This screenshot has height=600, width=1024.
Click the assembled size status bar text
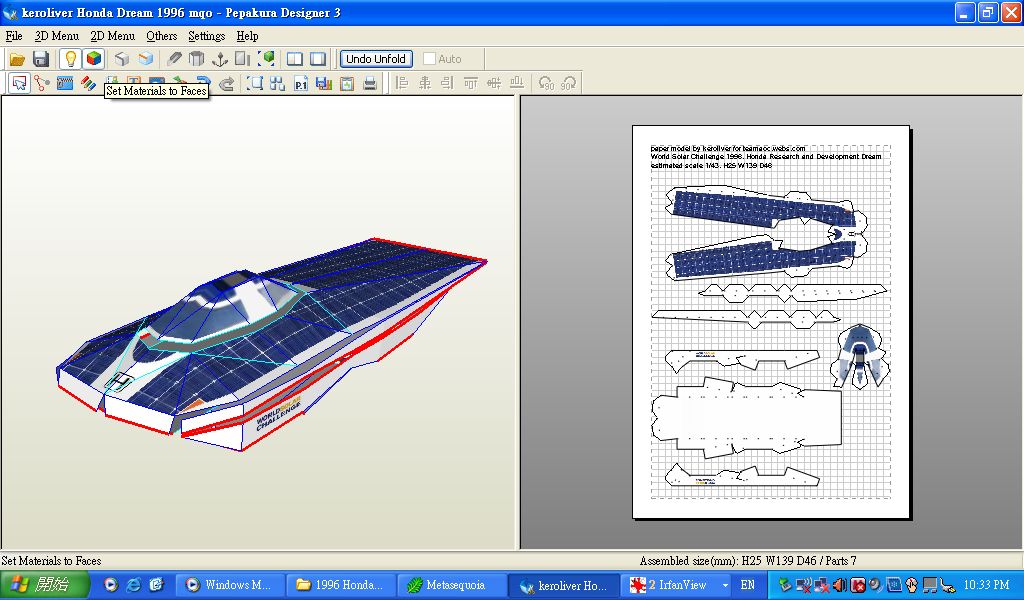point(748,560)
